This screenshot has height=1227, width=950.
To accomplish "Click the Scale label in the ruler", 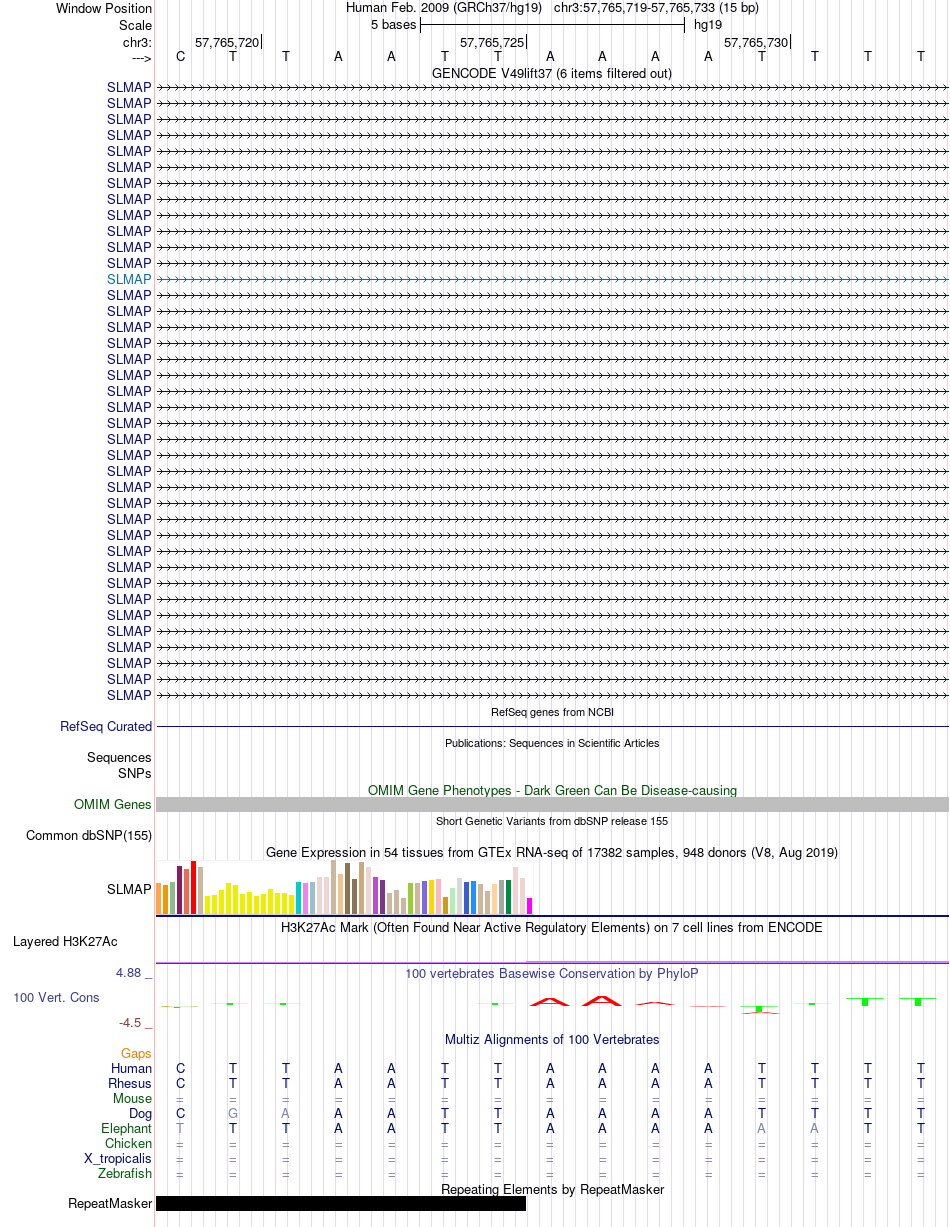I will tap(135, 25).
